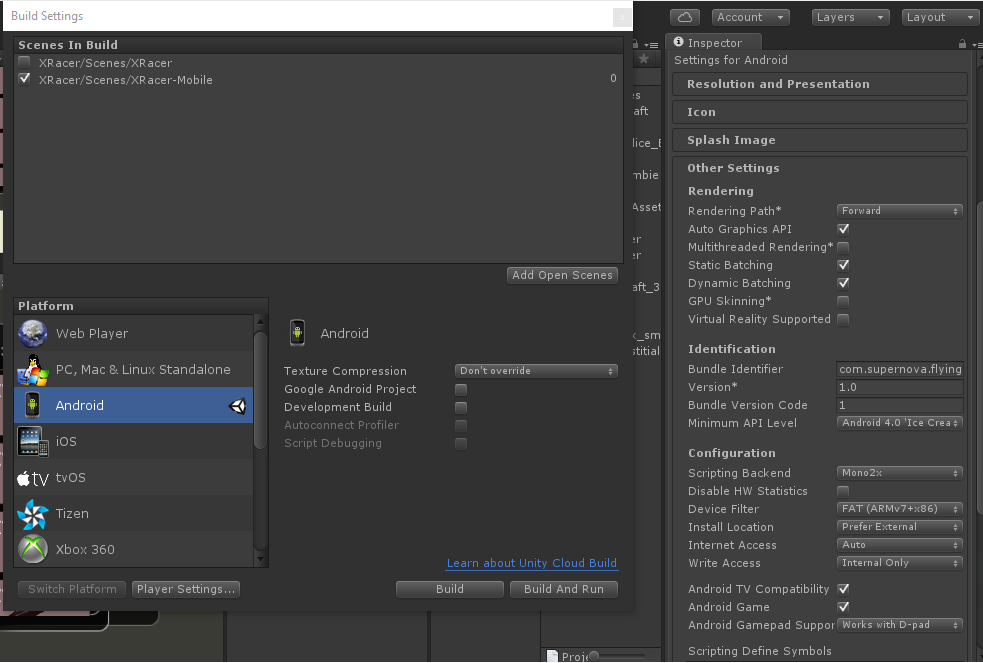The height and width of the screenshot is (663, 983).
Task: Pick the Xbox 360 platform icon
Action: pyautogui.click(x=33, y=550)
